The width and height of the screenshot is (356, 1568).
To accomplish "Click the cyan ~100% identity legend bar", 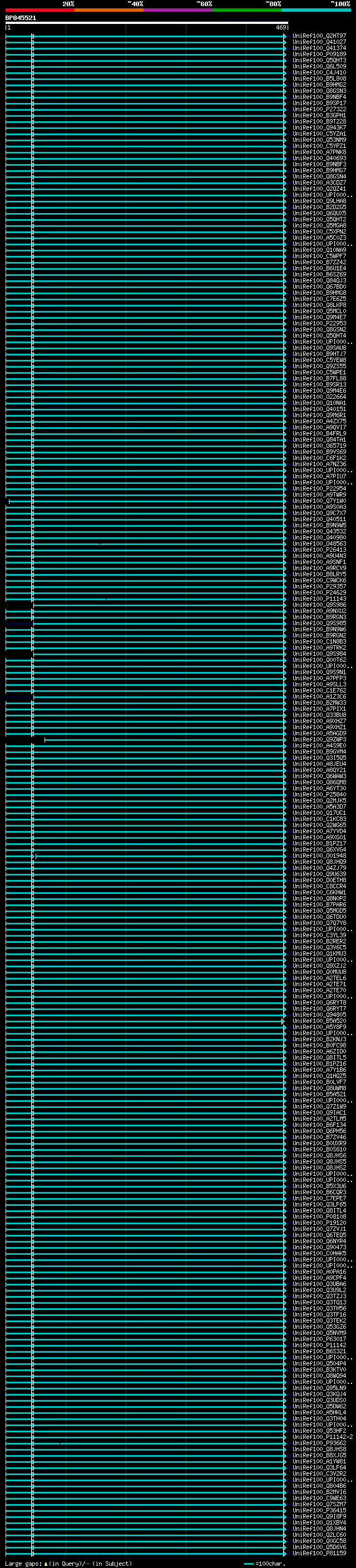I will [316, 10].
